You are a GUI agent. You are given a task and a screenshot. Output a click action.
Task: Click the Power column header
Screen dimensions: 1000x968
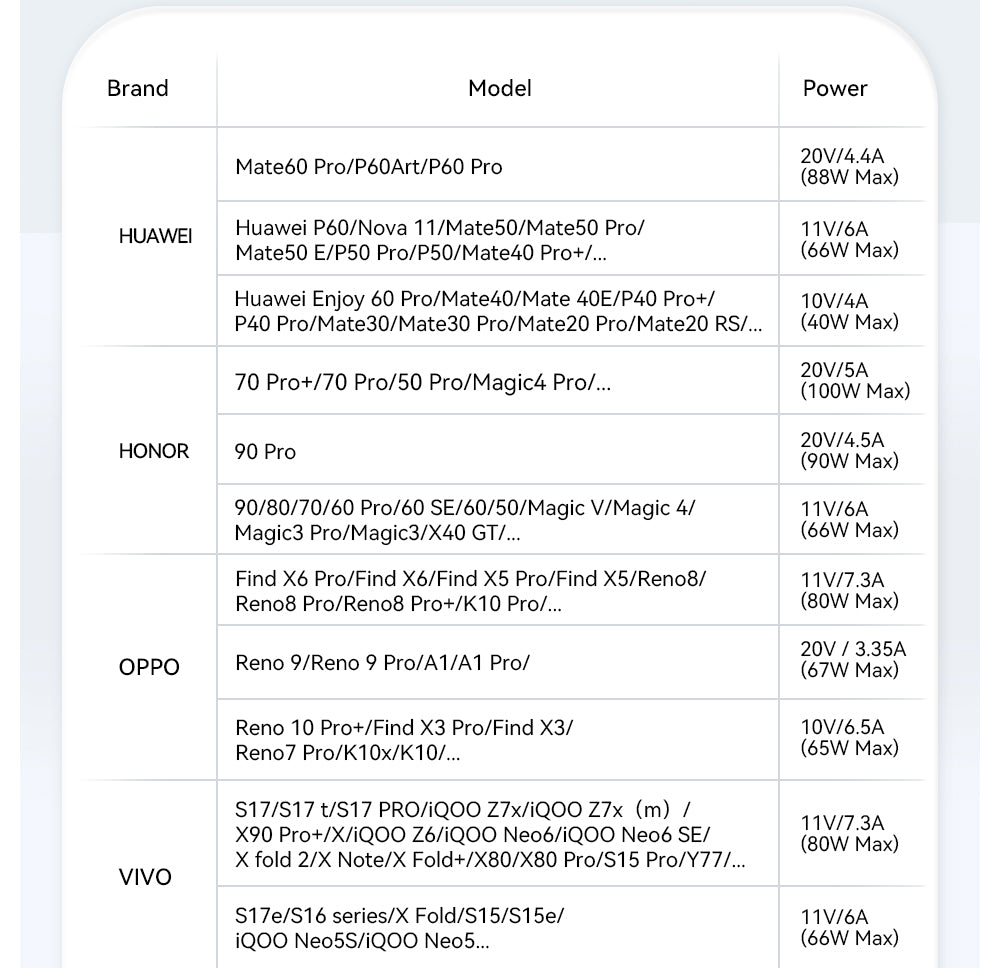(x=835, y=89)
